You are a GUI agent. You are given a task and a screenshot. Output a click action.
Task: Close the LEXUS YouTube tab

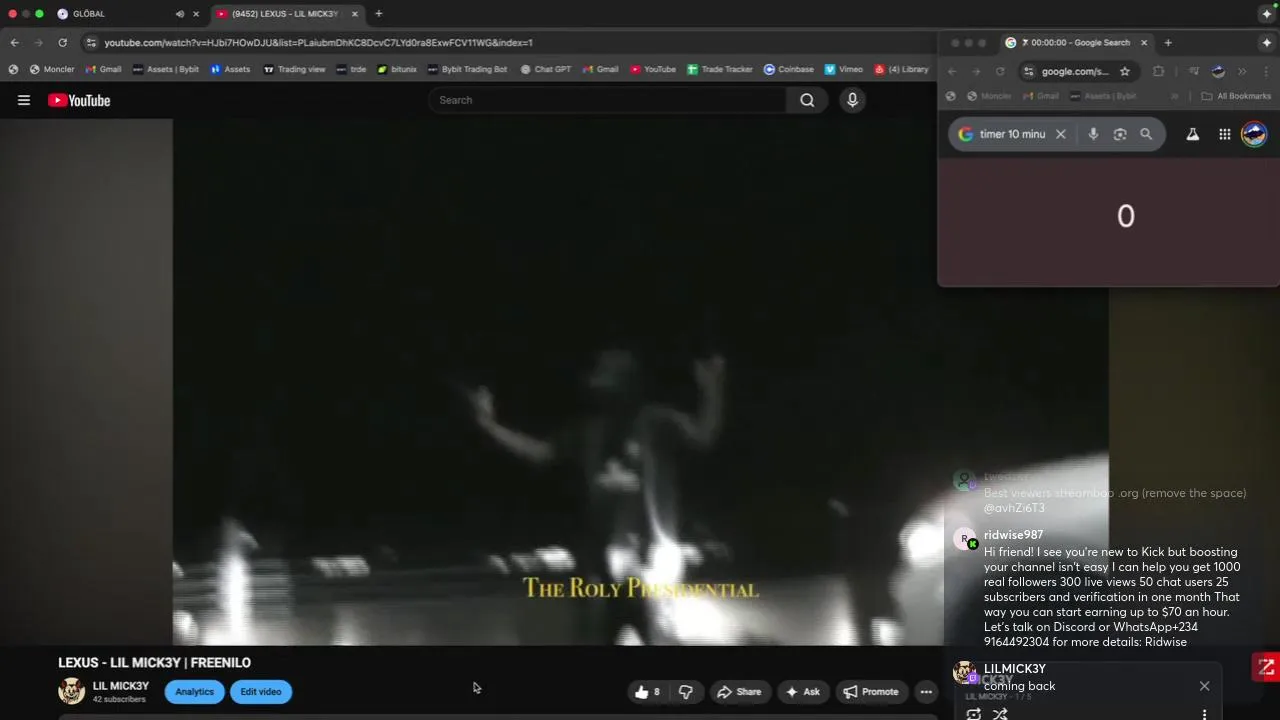[x=354, y=14]
